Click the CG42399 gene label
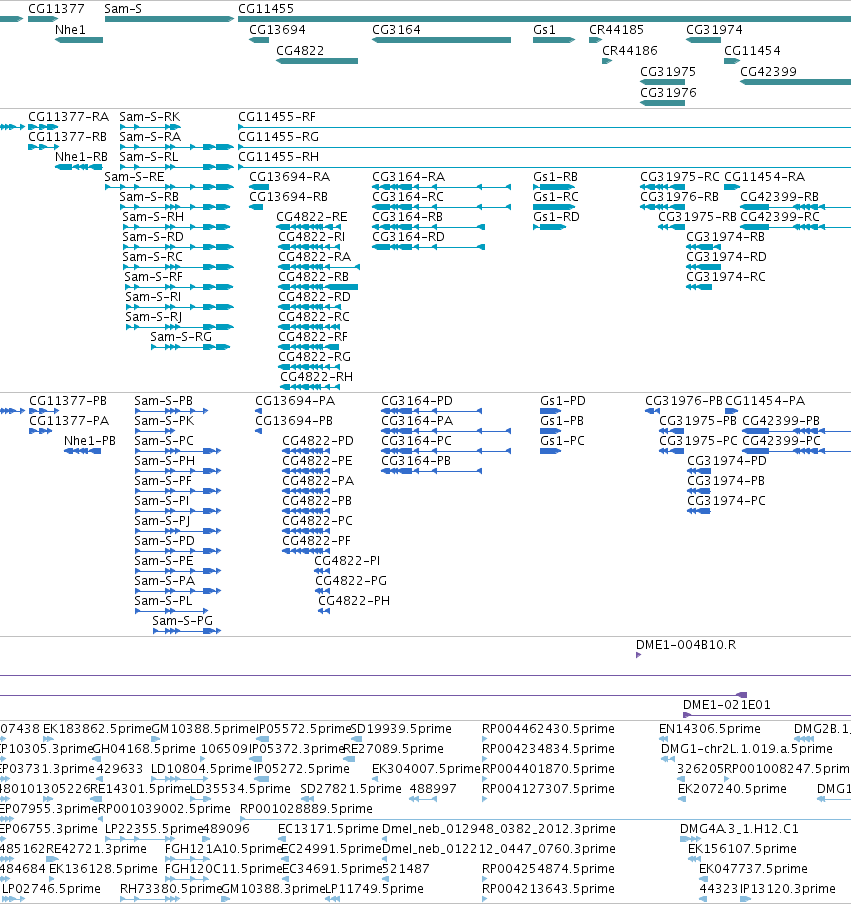This screenshot has height=904, width=851. 769,71
